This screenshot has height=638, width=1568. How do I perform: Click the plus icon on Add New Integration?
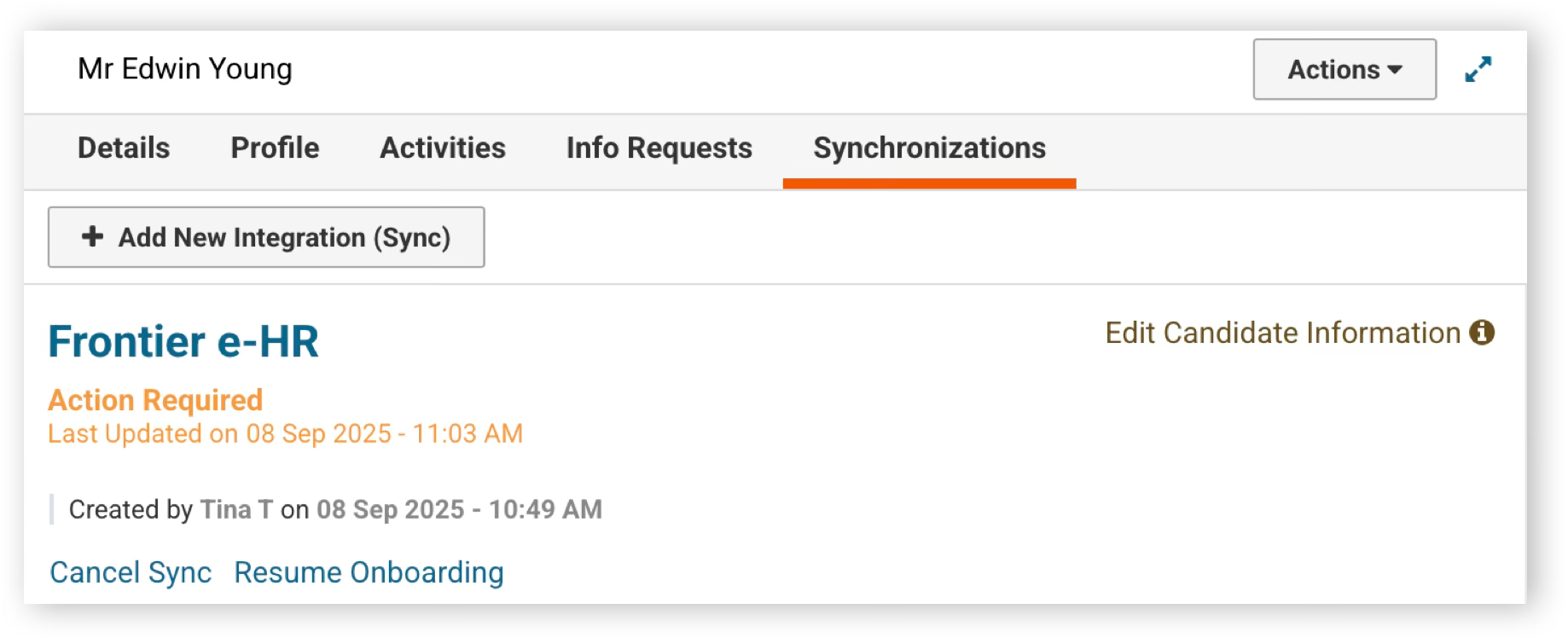pyautogui.click(x=92, y=236)
